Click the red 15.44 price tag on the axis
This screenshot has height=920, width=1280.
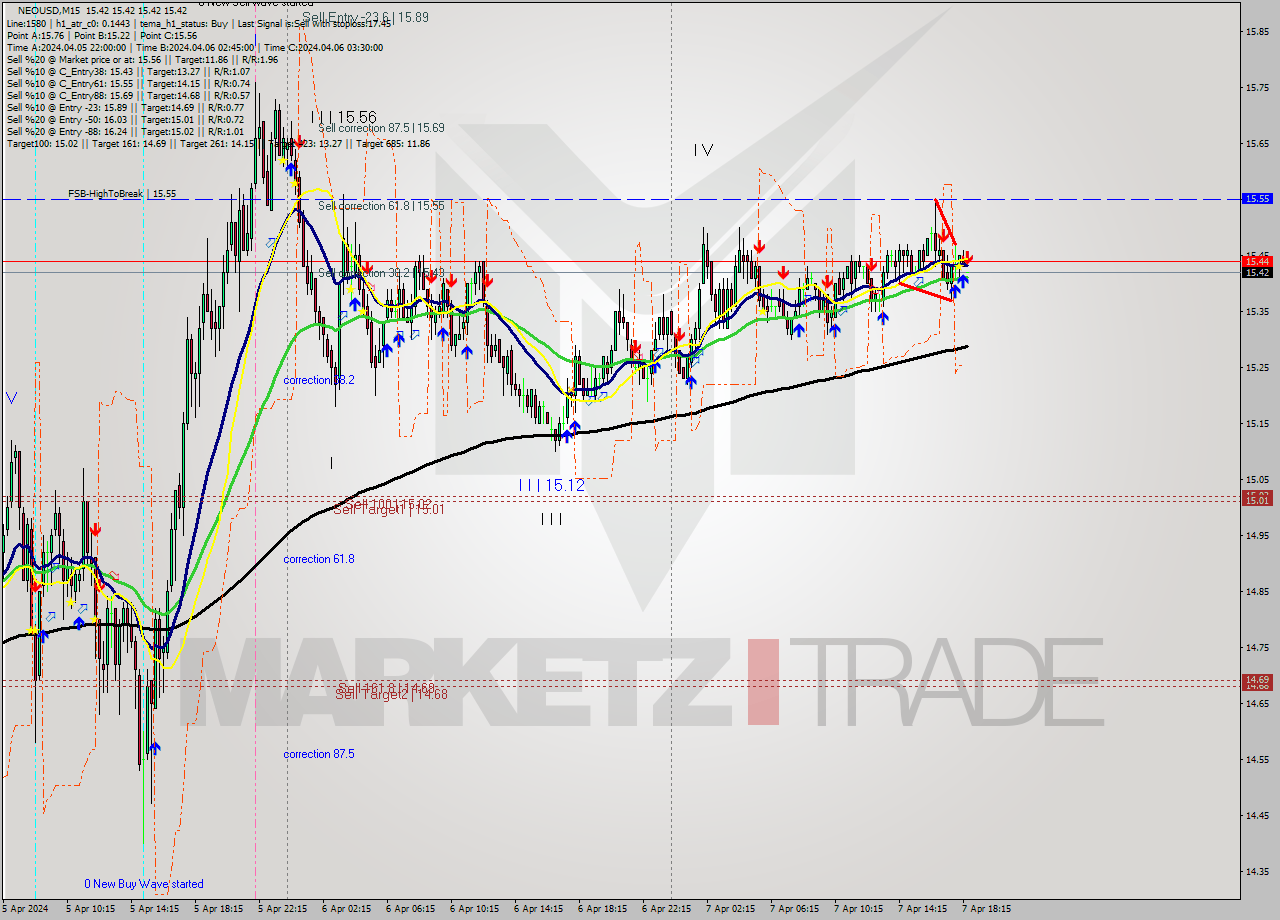(x=1256, y=261)
